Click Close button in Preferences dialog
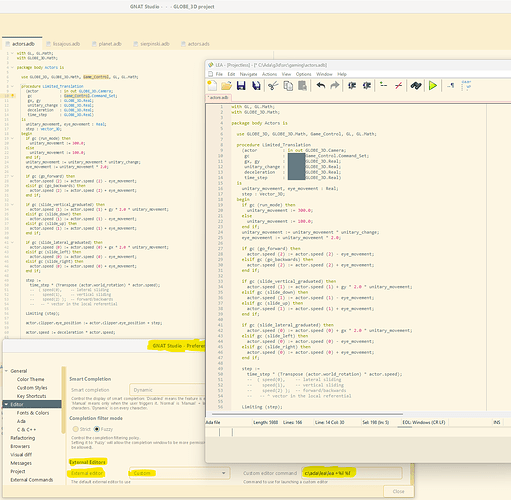511x500 pixels. tap(398, 491)
